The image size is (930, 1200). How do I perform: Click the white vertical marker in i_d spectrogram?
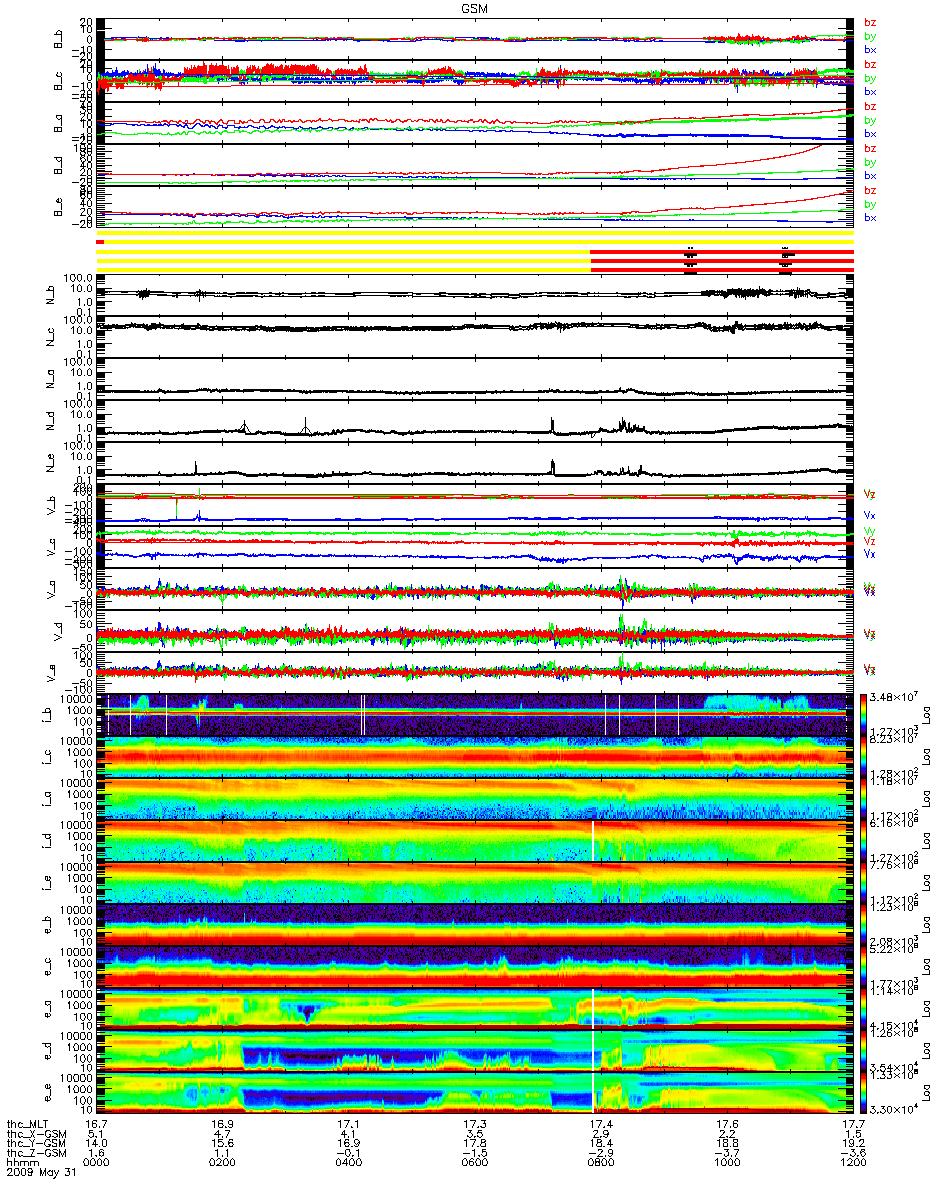[593, 841]
